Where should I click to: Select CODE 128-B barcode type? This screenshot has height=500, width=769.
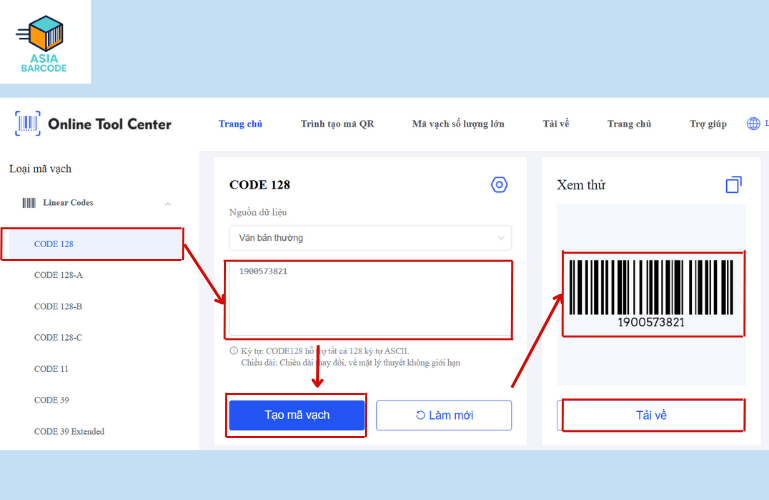coord(58,306)
